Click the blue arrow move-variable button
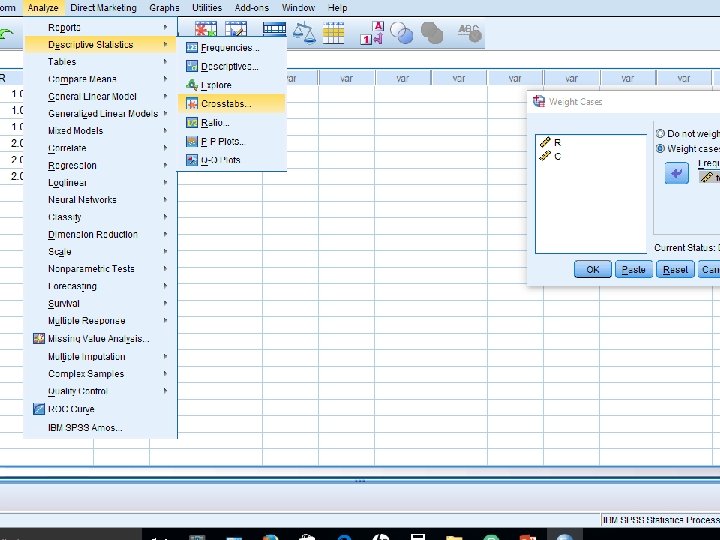Screen dimensions: 720x540 (x=677, y=173)
